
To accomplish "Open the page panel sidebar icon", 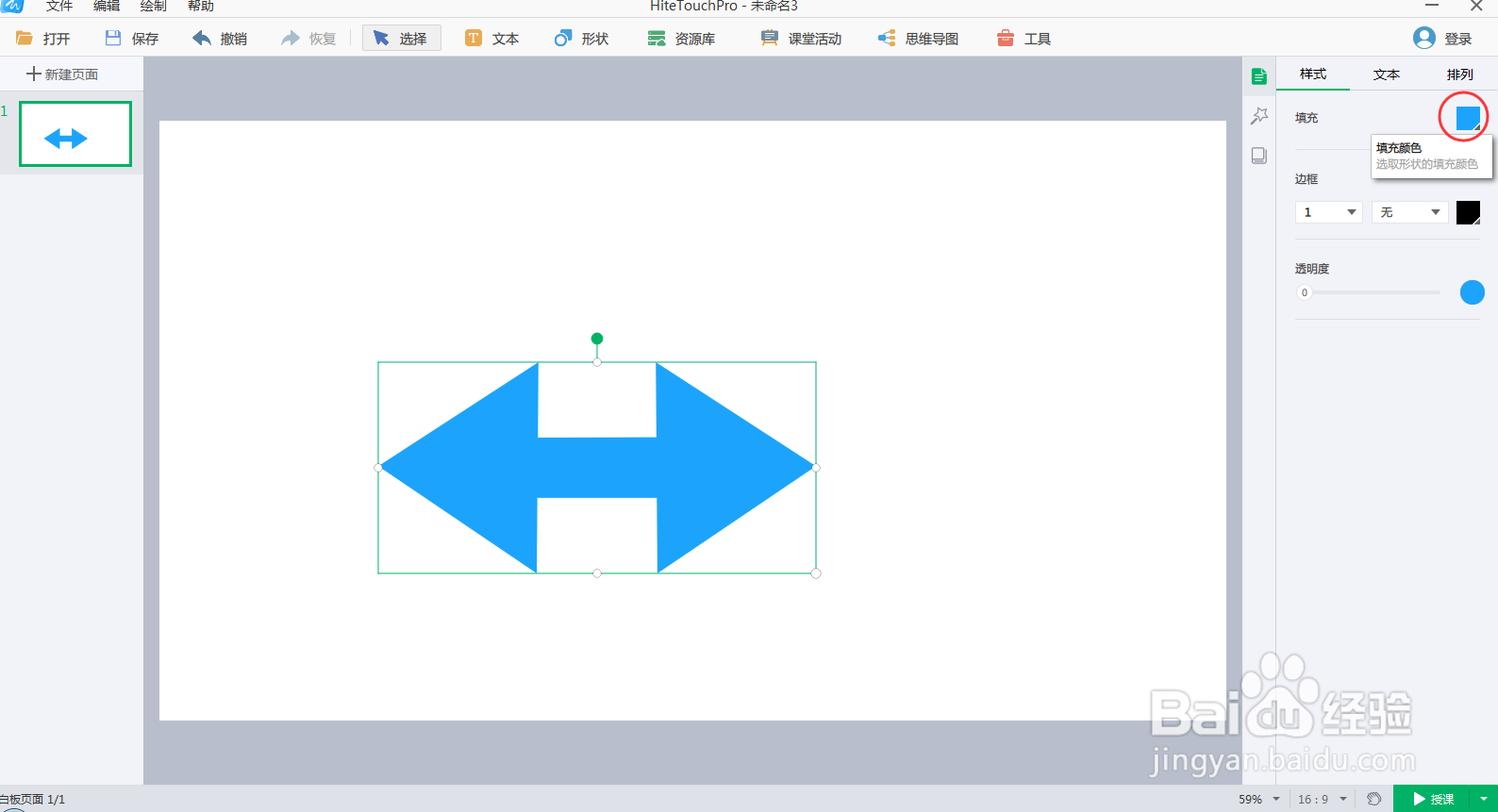I will 1258,156.
